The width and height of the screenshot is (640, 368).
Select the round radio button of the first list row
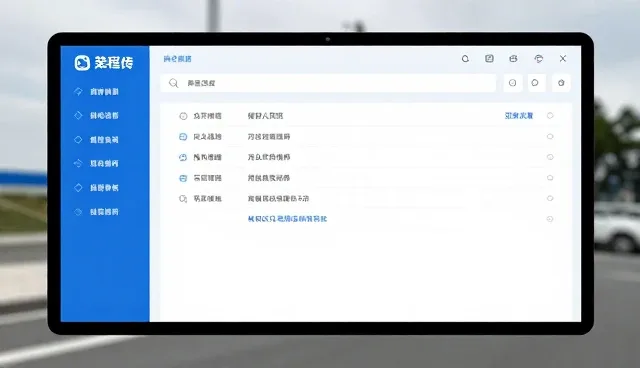tap(550, 116)
